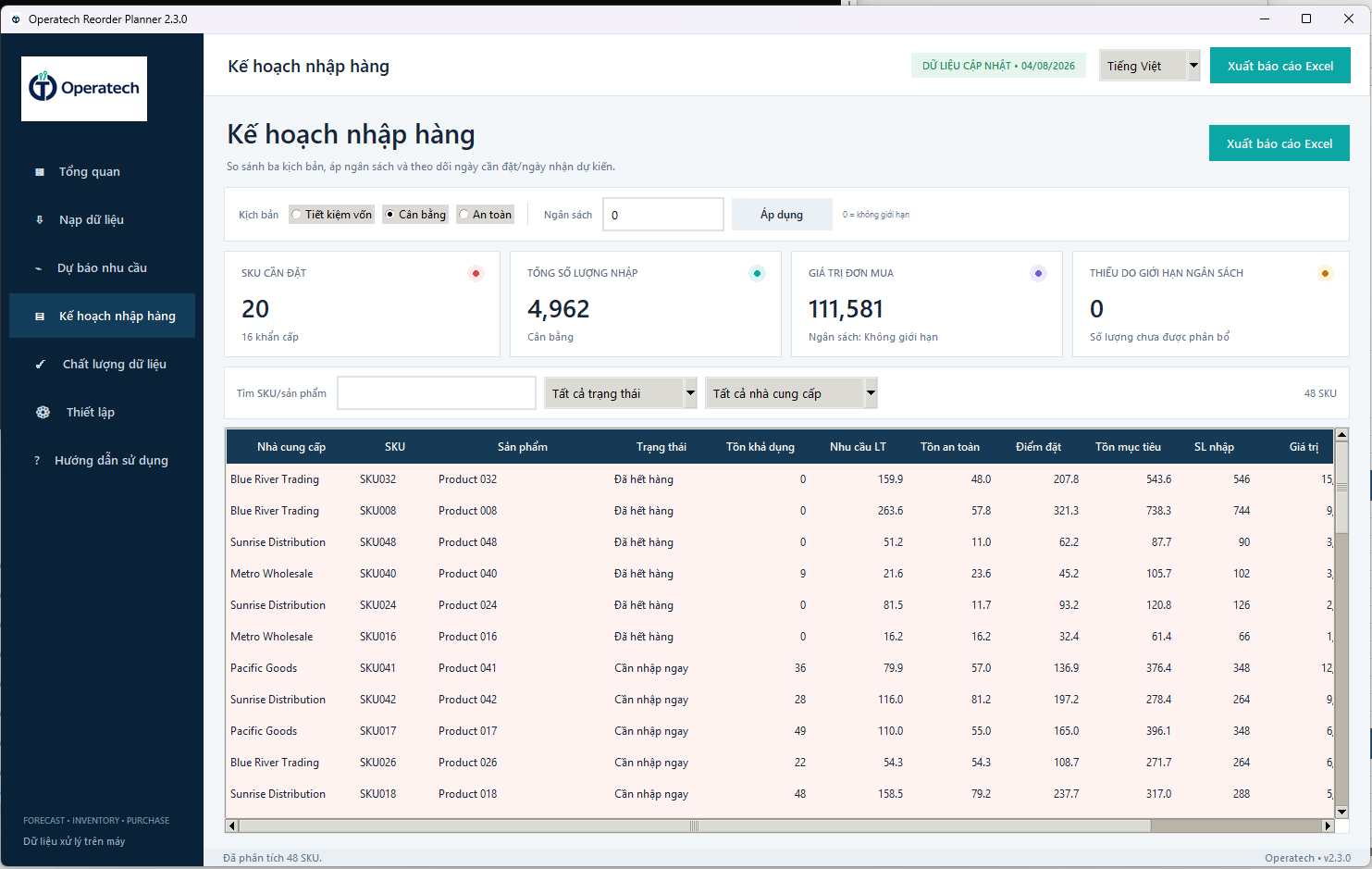Click the Dữ liệu cập nhật date badge

998,66
